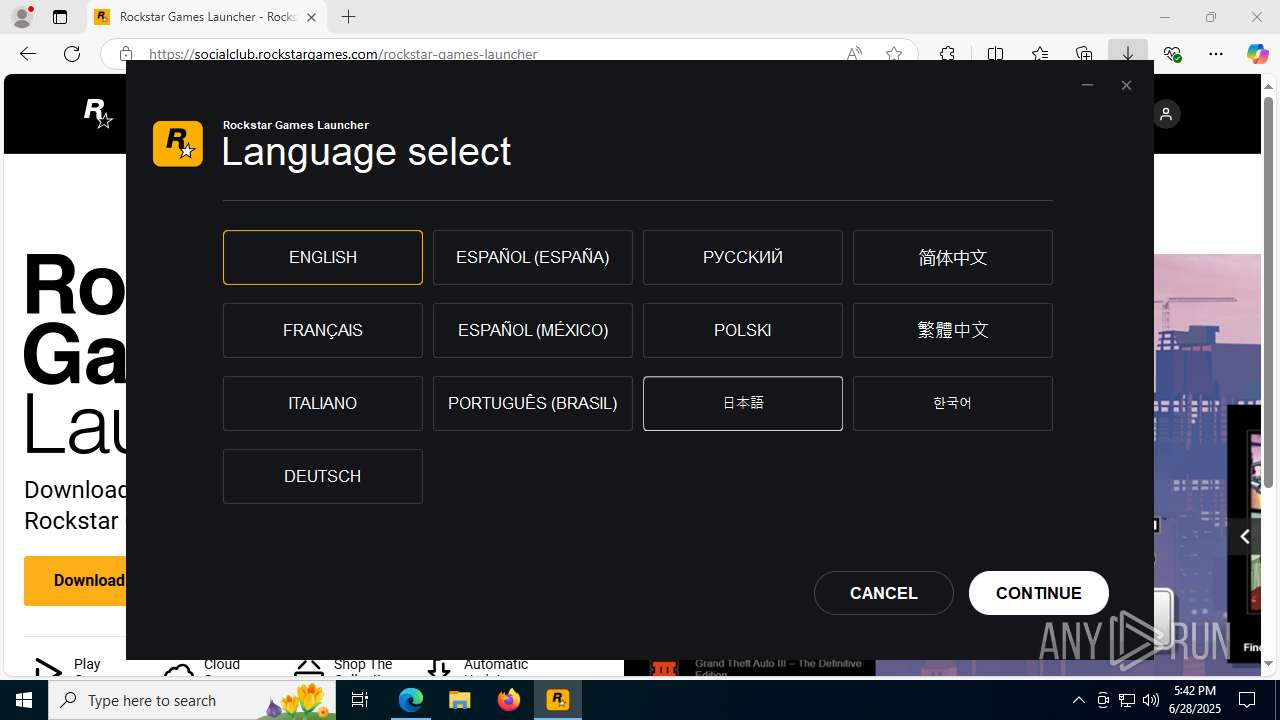
Task: Open network icon in system tray
Action: (x=1127, y=700)
